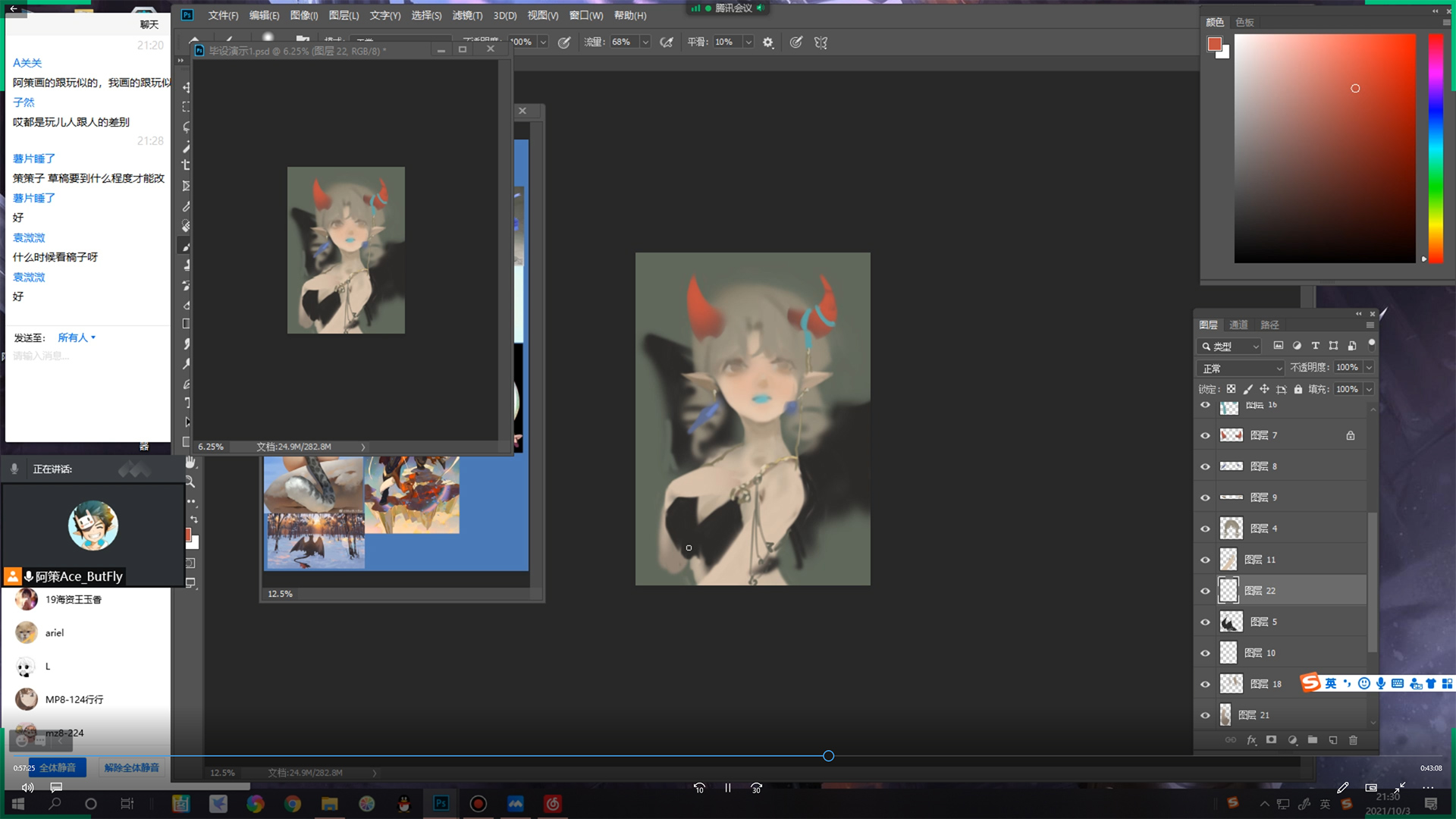This screenshot has width=1456, height=819.
Task: Rewind 10 seconds button
Action: tap(699, 788)
